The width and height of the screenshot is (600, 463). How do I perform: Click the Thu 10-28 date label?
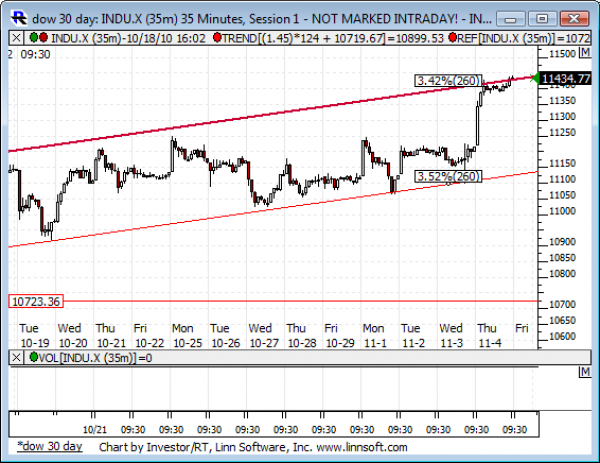pos(302,336)
